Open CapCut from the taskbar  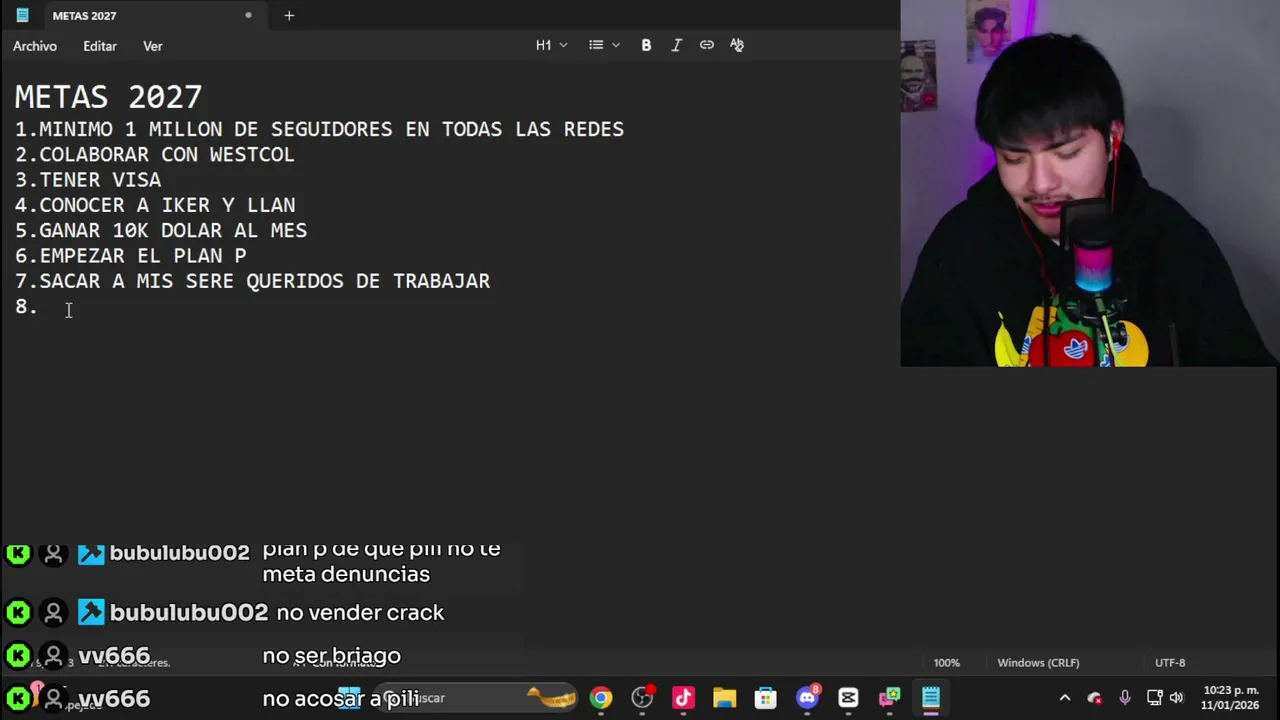848,698
